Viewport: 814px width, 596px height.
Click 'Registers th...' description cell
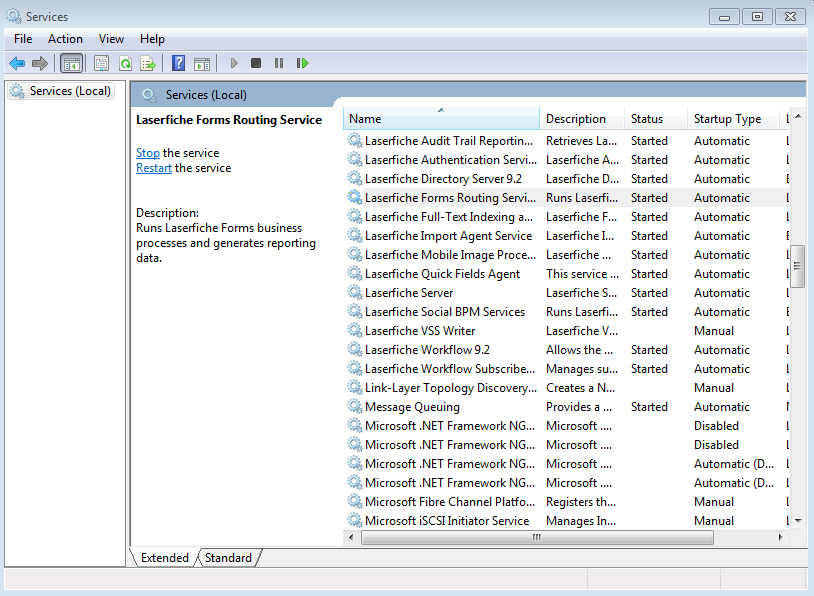(581, 502)
